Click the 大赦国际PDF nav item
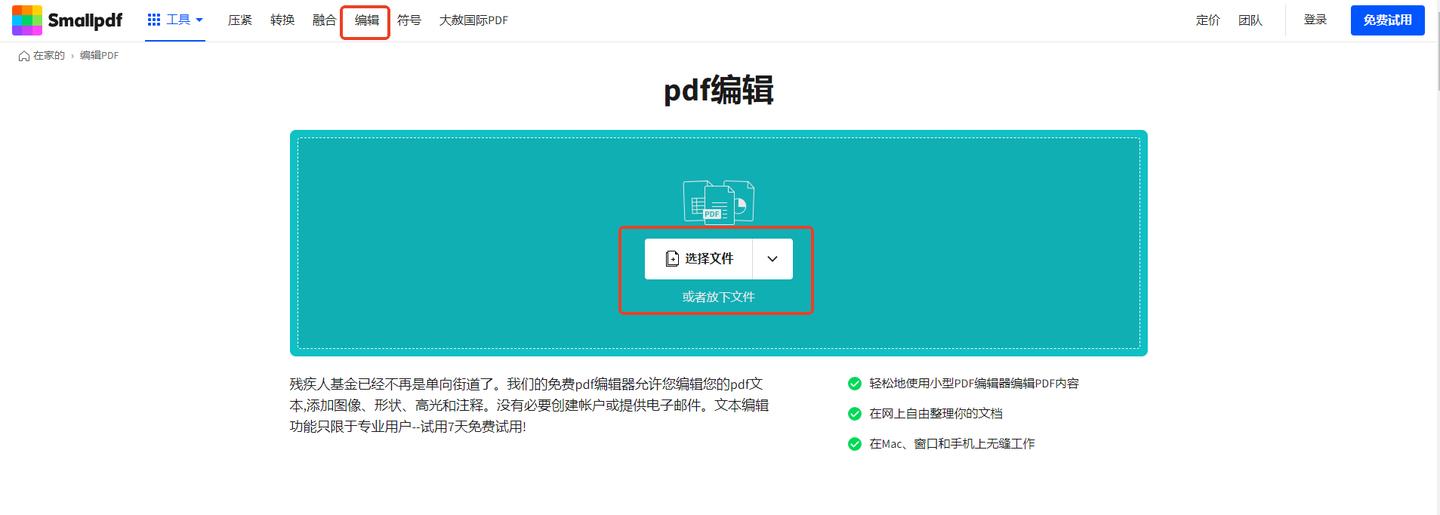 [x=473, y=20]
